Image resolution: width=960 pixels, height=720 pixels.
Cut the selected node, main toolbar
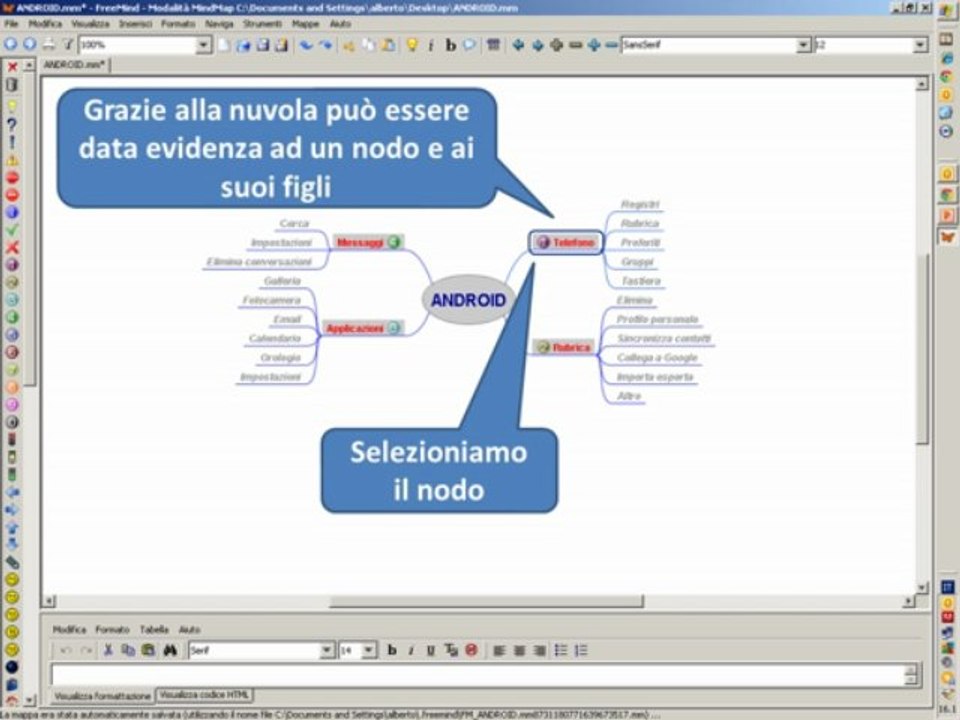pos(349,45)
